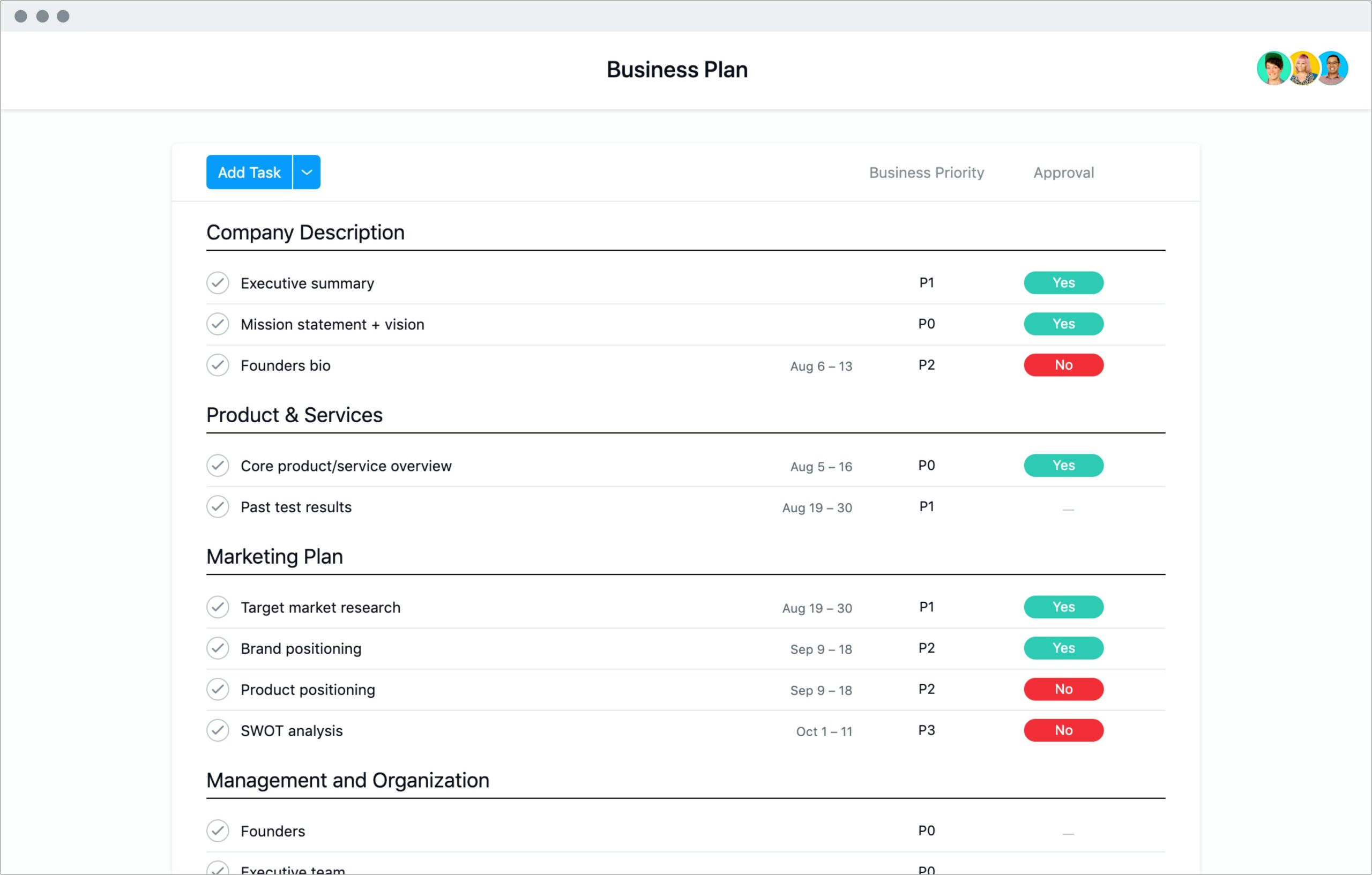Image resolution: width=1372 pixels, height=875 pixels.
Task: Edit Core product date Aug 5 – 16
Action: tap(821, 467)
